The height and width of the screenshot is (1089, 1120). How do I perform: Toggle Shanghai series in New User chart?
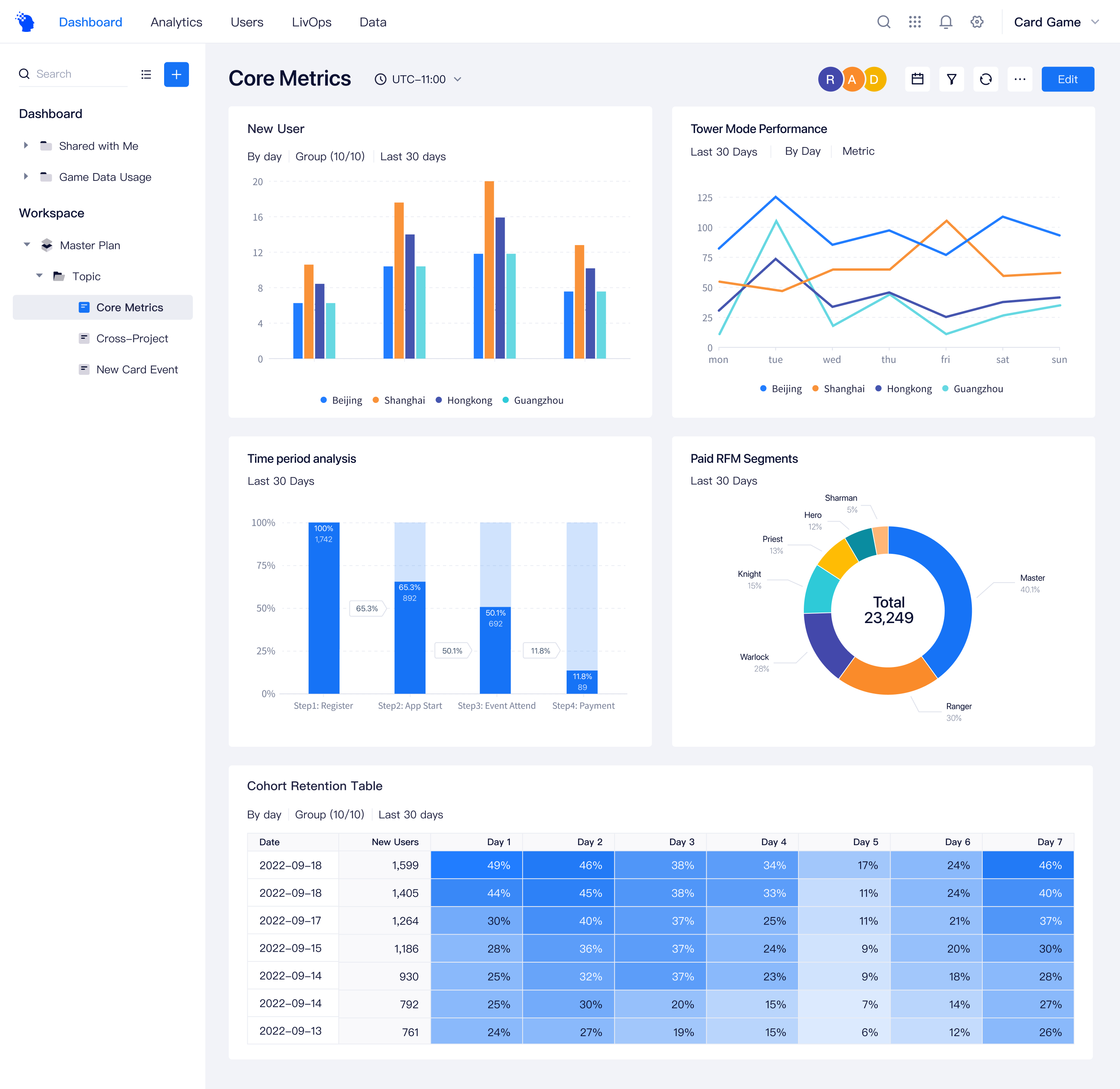click(398, 400)
